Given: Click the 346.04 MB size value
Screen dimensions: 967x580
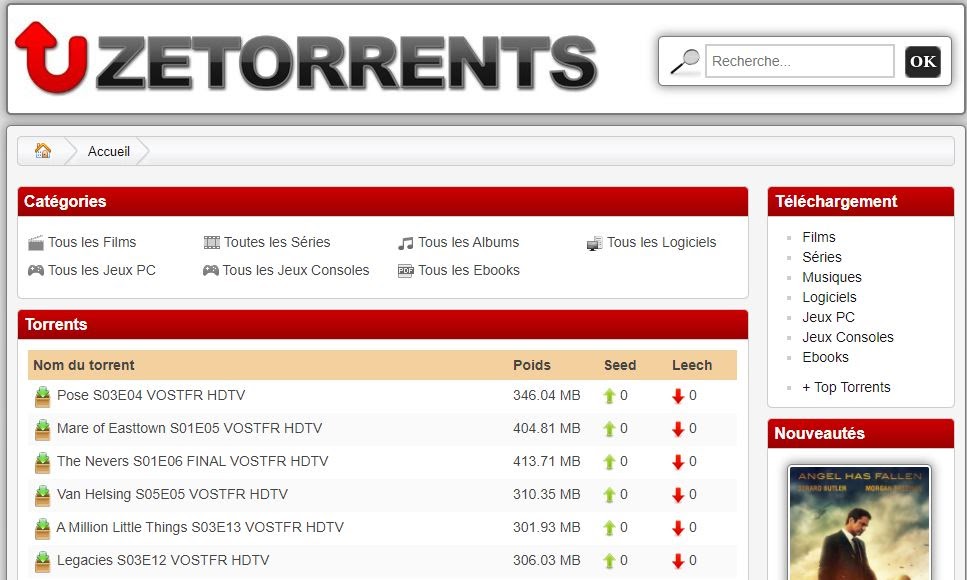Looking at the screenshot, I should 546,396.
